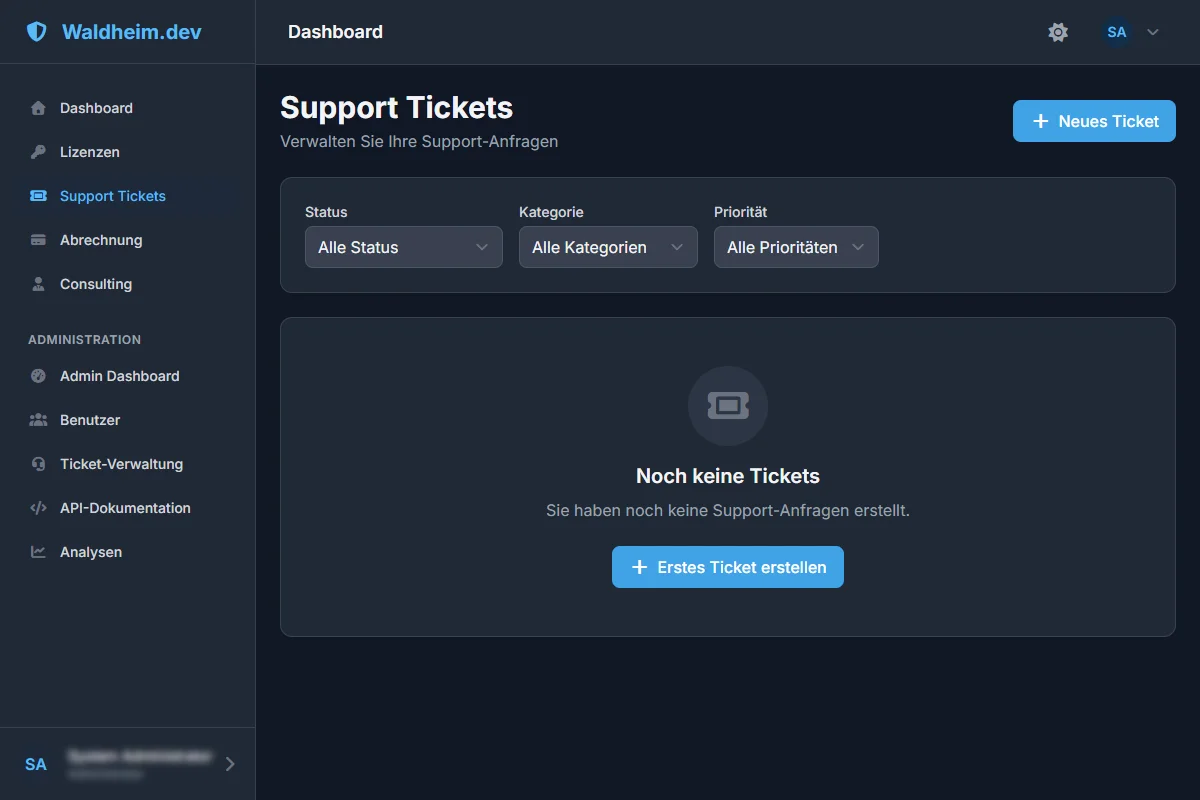Open the Priorität filter dropdown
Viewport: 1200px width, 800px height.
(x=796, y=247)
